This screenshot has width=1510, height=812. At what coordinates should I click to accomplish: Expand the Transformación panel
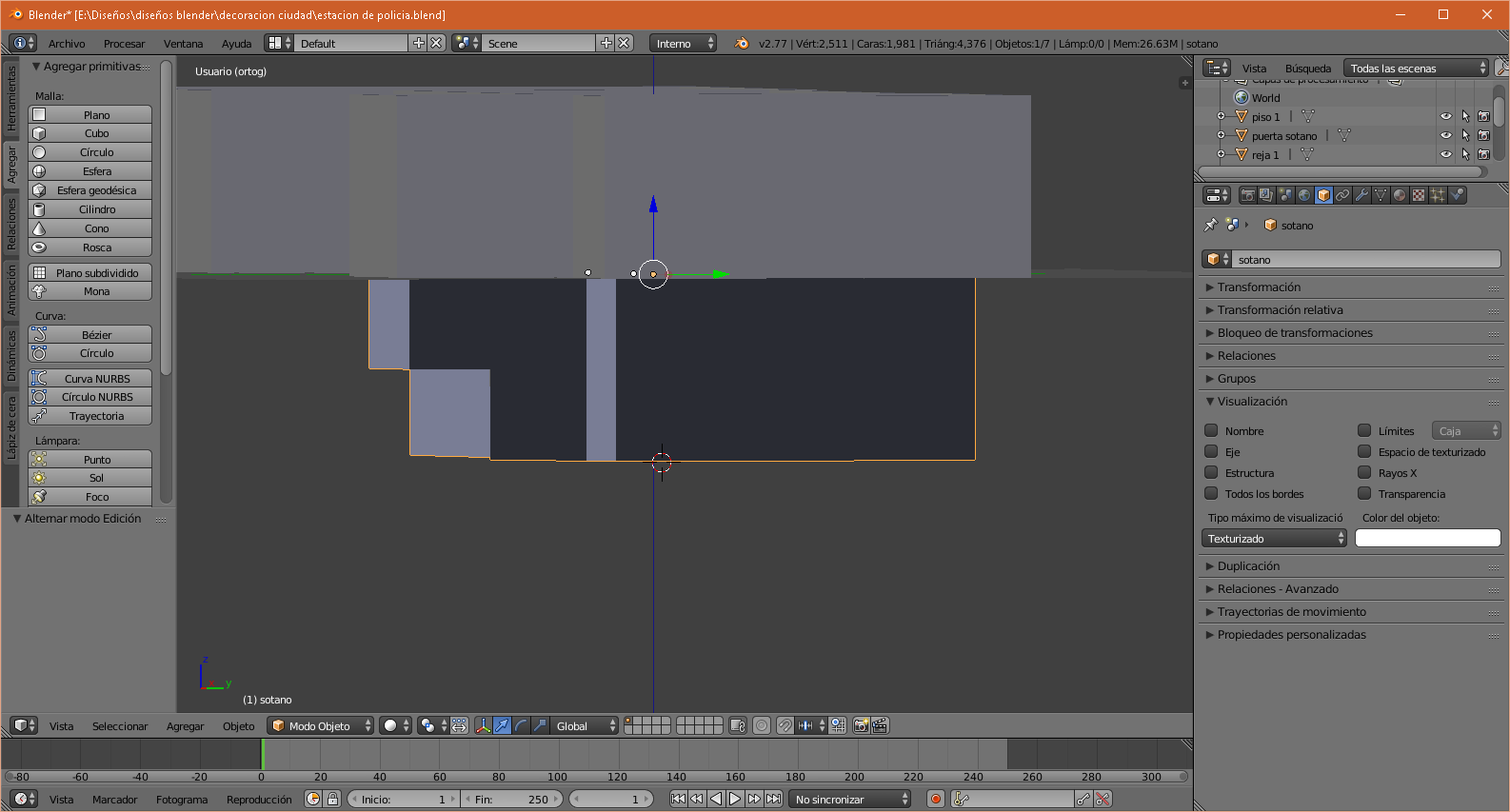[x=1259, y=287]
